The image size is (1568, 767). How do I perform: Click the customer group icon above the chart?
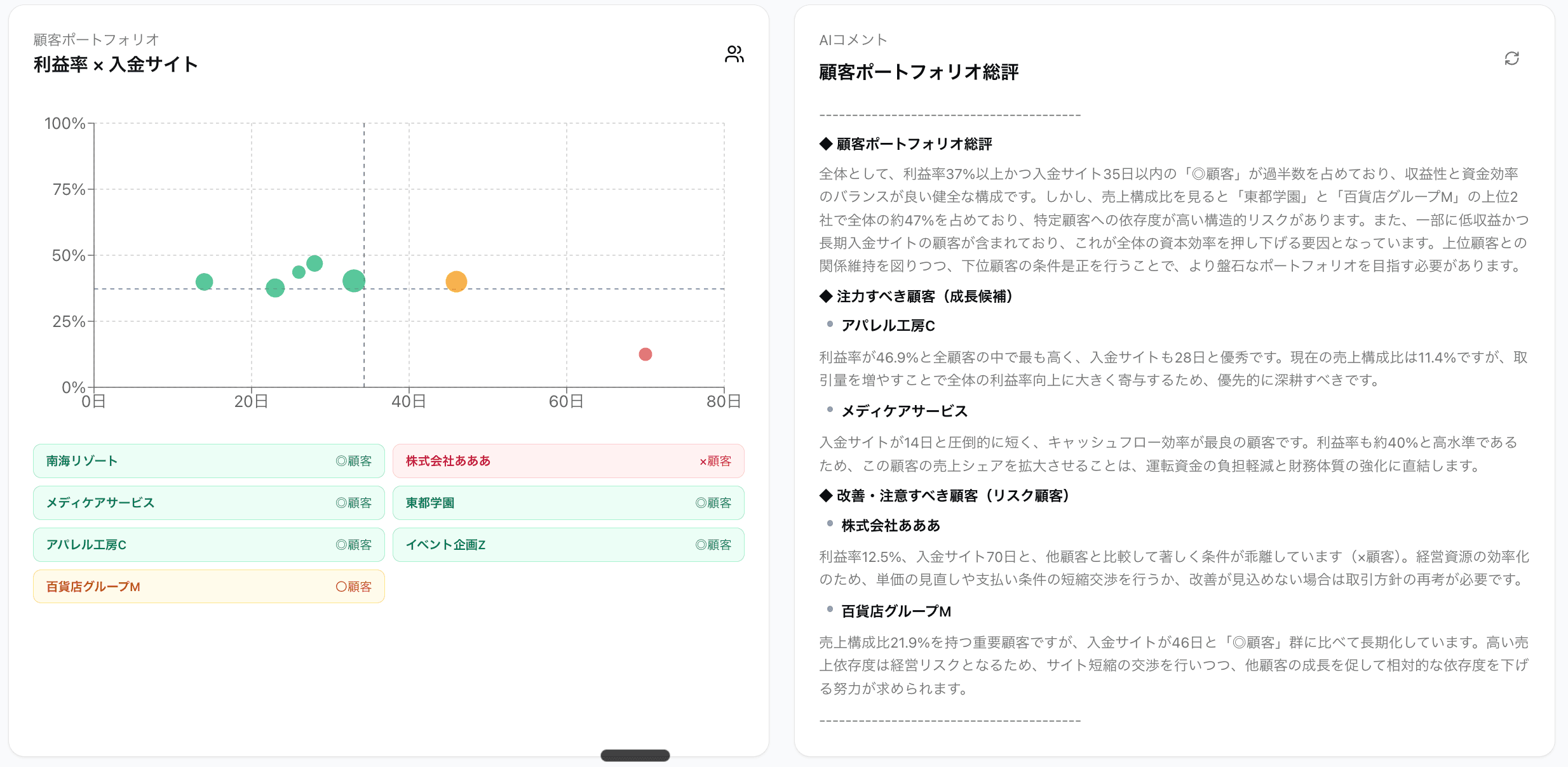(x=735, y=54)
